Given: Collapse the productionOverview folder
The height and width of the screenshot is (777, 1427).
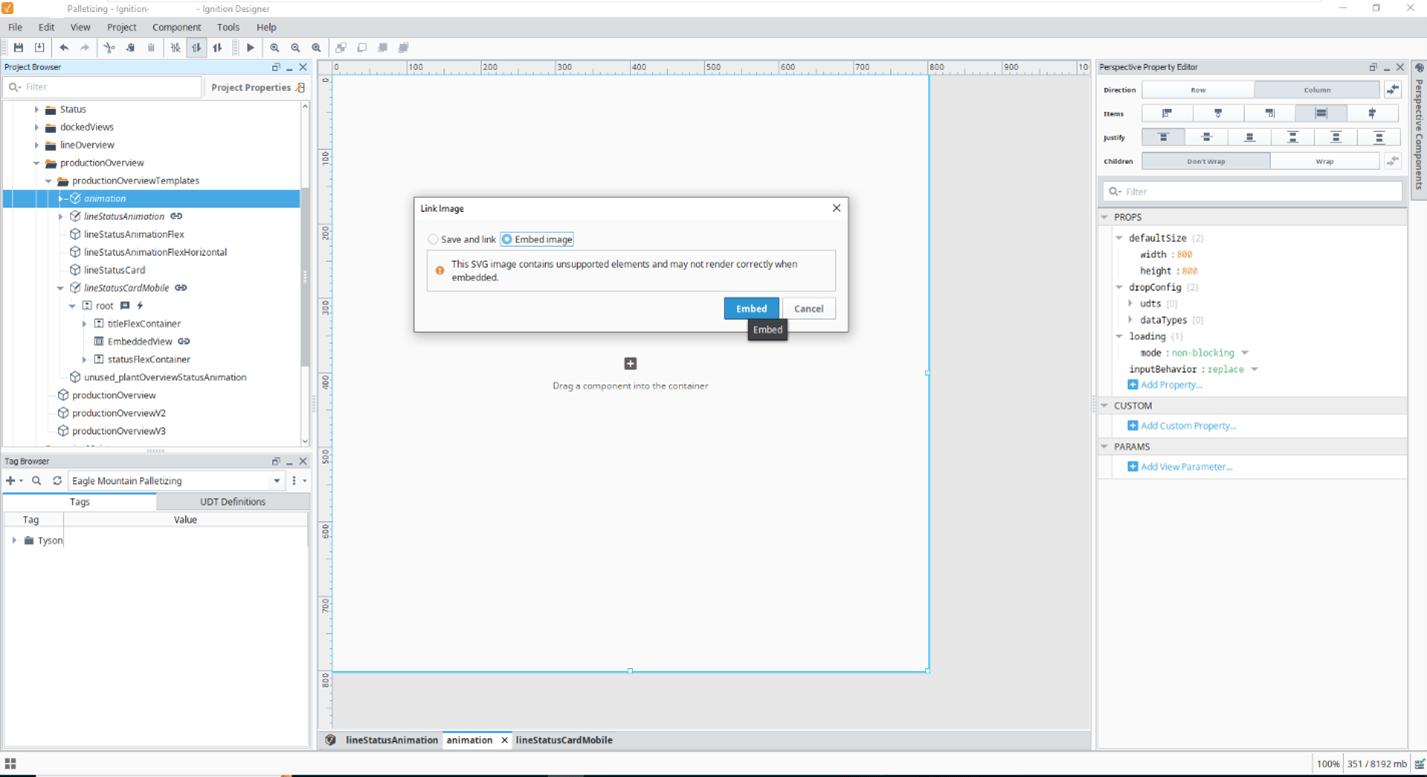Looking at the screenshot, I should (37, 163).
